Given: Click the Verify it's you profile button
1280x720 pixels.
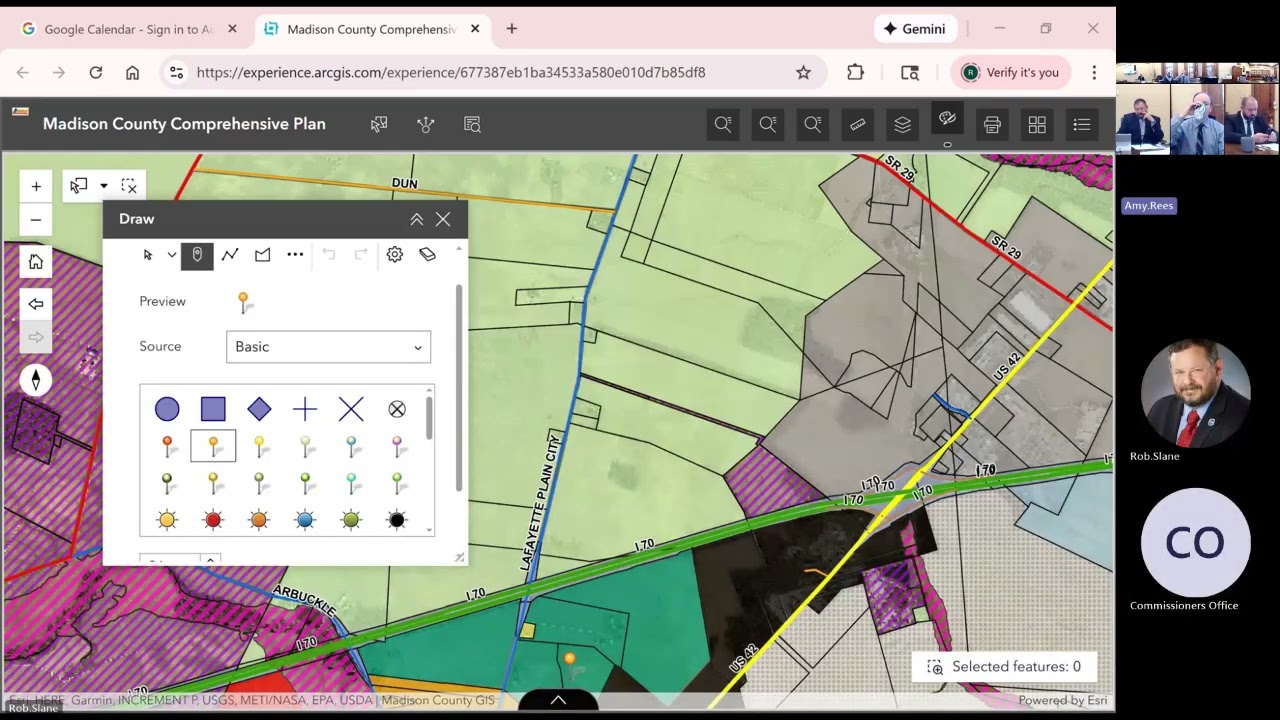Looking at the screenshot, I should coord(1011,72).
